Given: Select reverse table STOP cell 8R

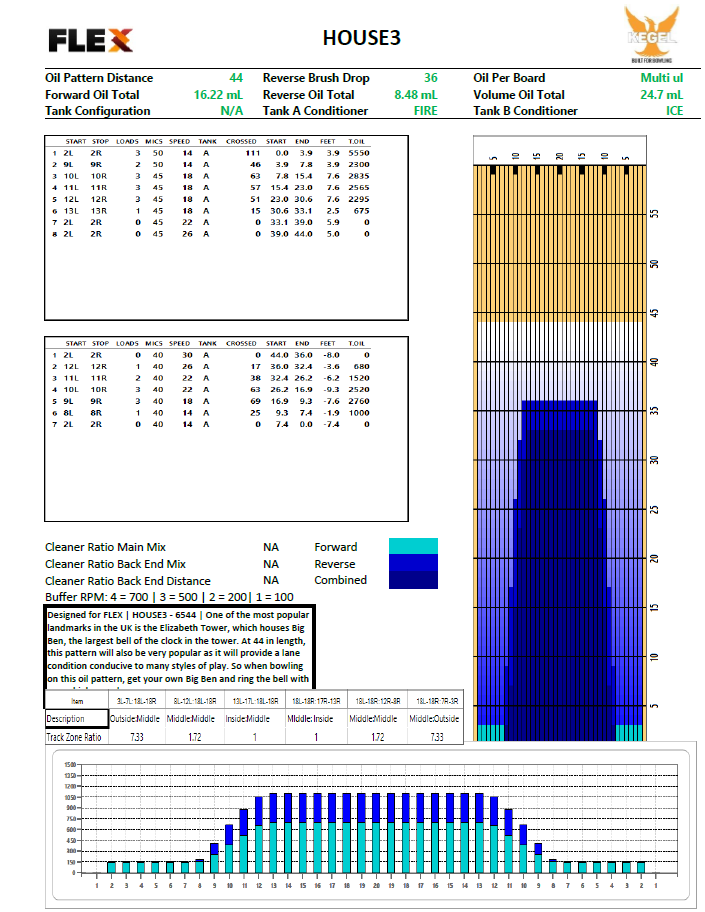Looking at the screenshot, I should [x=96, y=413].
